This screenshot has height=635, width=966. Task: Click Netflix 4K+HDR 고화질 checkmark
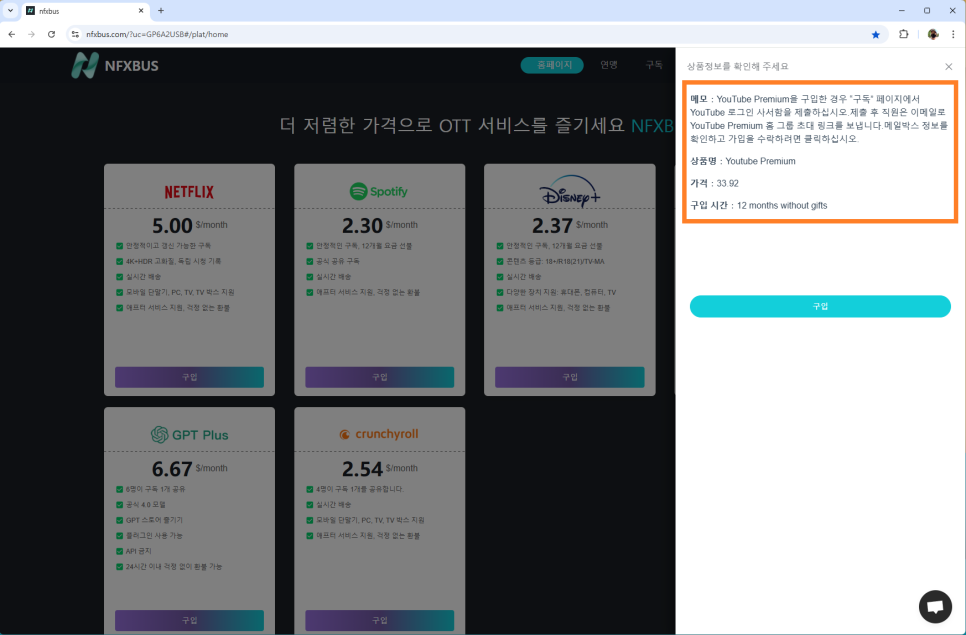pos(120,261)
